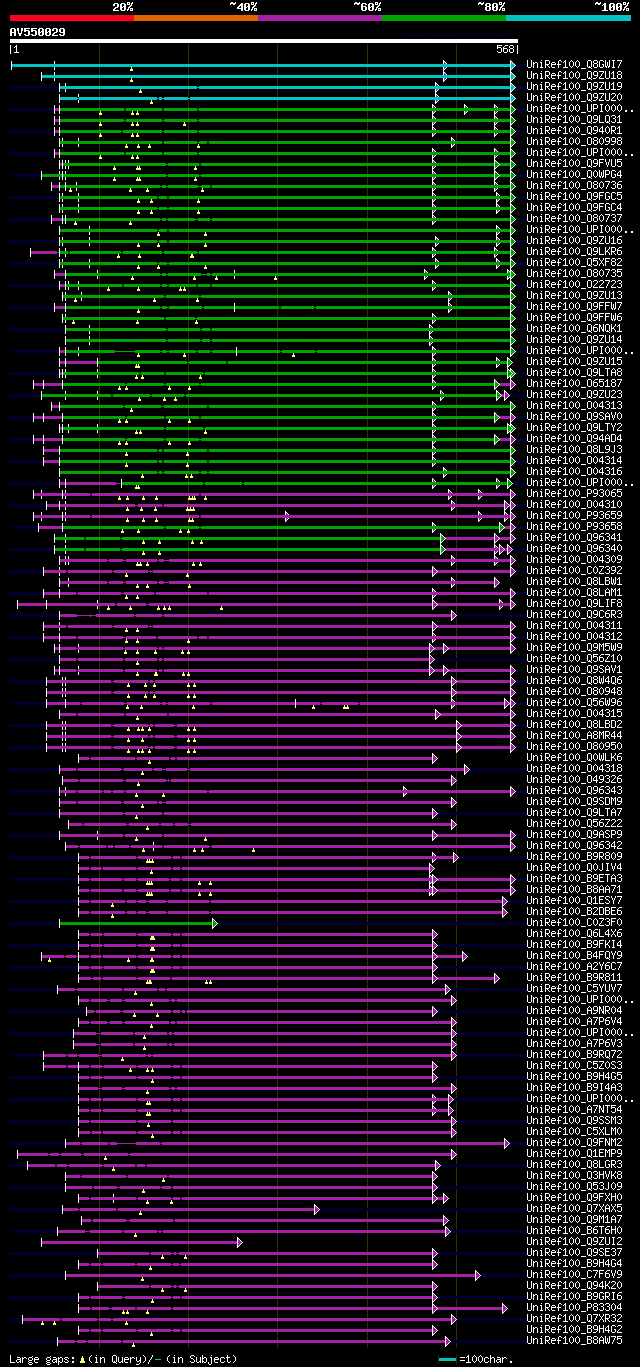Viewport: 640px width, 1367px height.
Task: Select the UniRef100_Q6NQK1 label
Action: click(x=574, y=328)
